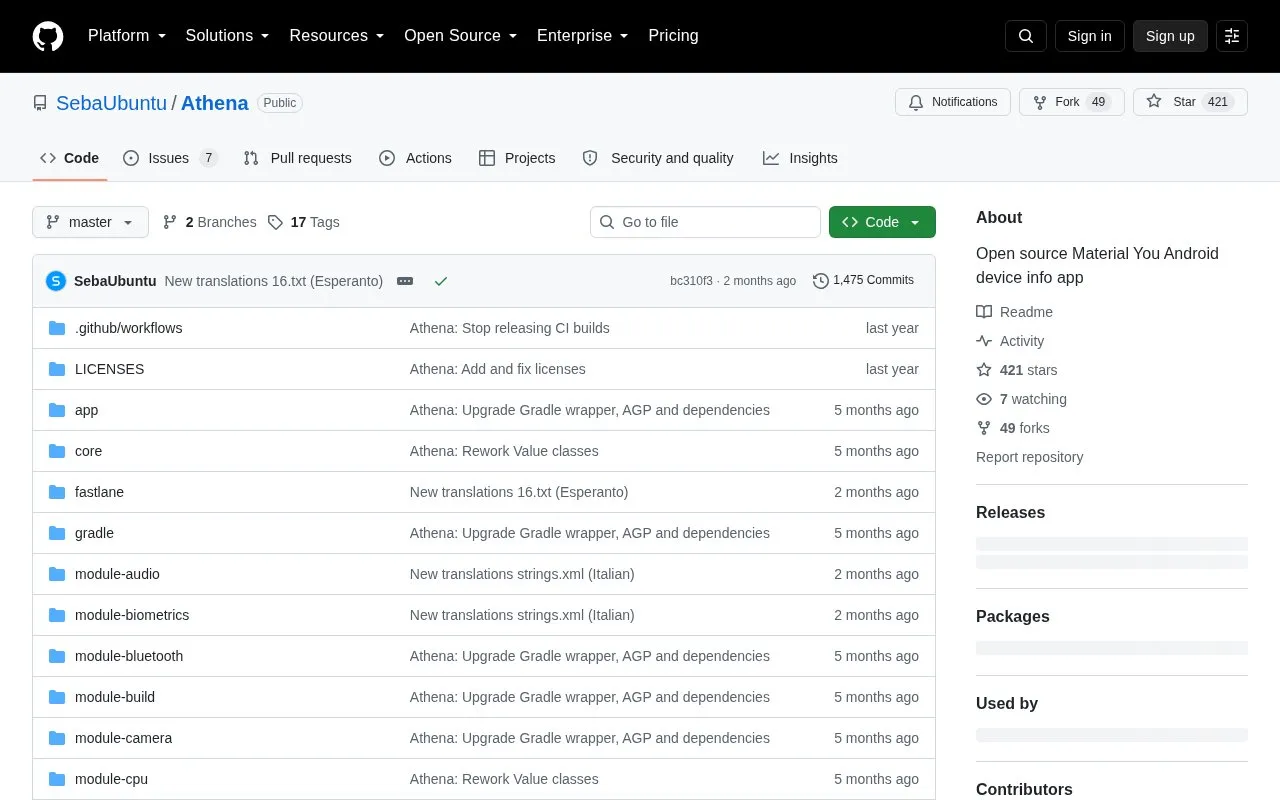Switch to the Actions tab

pyautogui.click(x=415, y=158)
